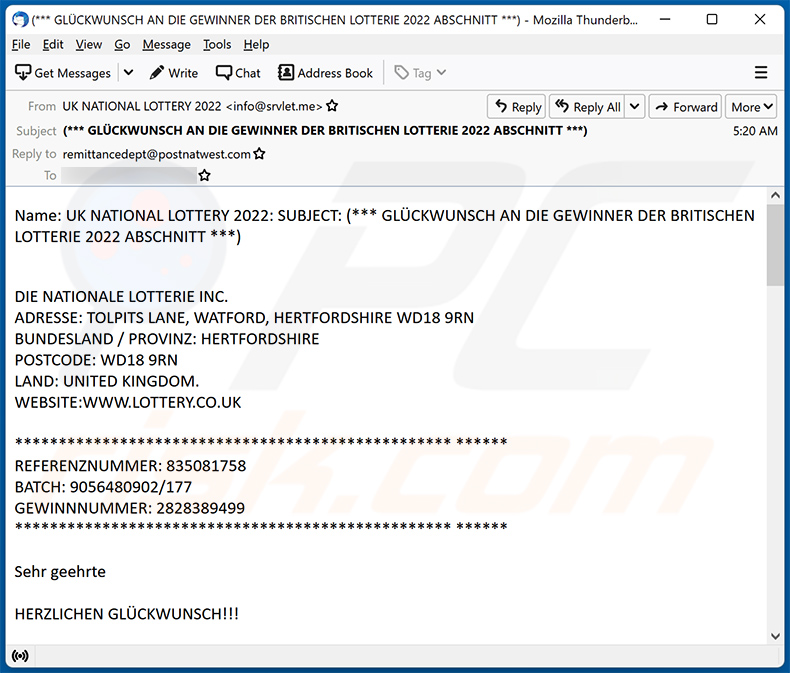Click the HERZLICHEN GLÜCKWUNSCH!!! text

coord(126,614)
